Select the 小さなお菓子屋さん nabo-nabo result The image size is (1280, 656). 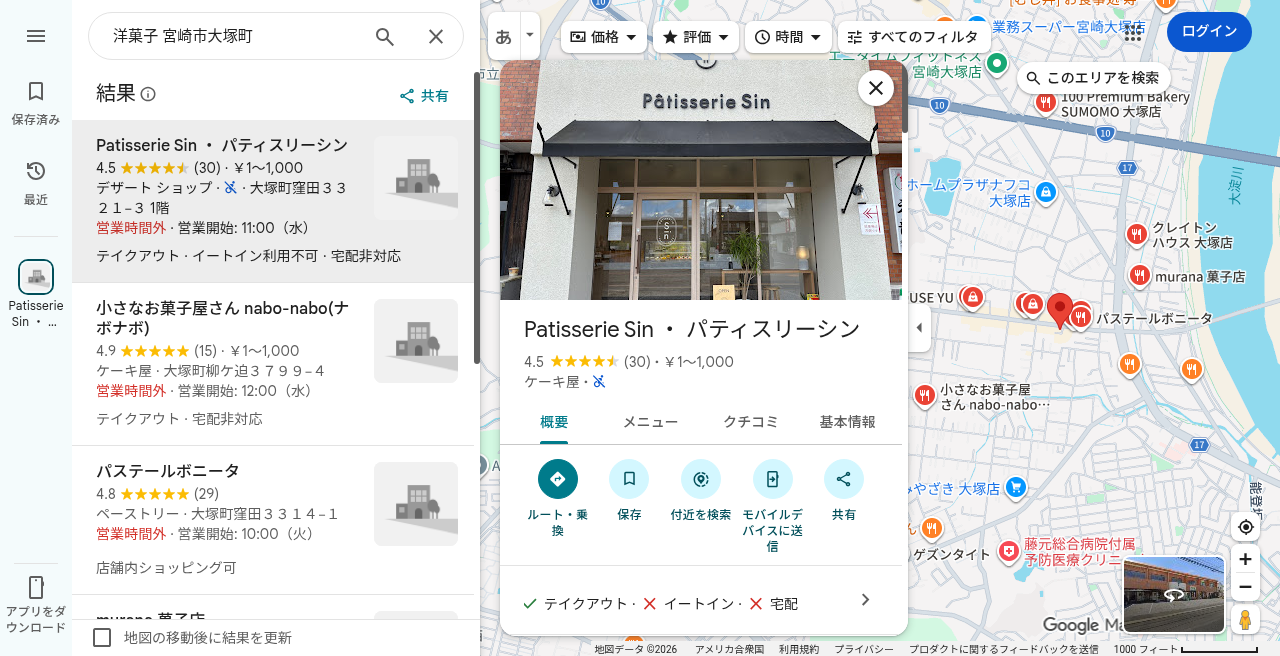(x=273, y=364)
